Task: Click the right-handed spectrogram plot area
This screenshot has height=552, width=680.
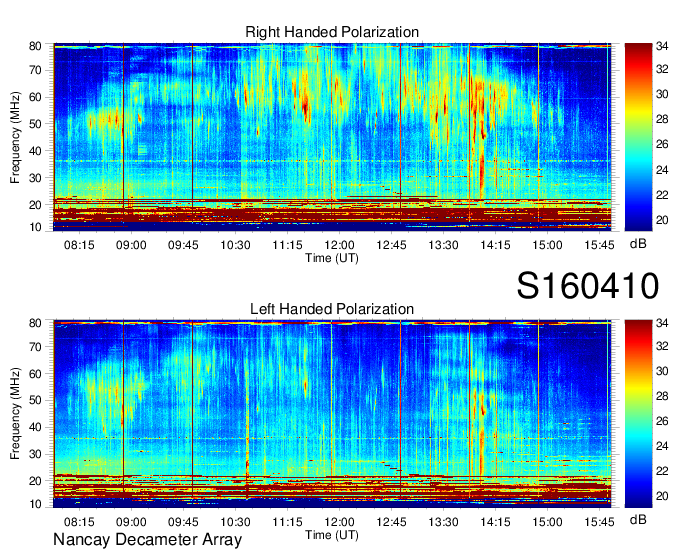Action: point(332,136)
